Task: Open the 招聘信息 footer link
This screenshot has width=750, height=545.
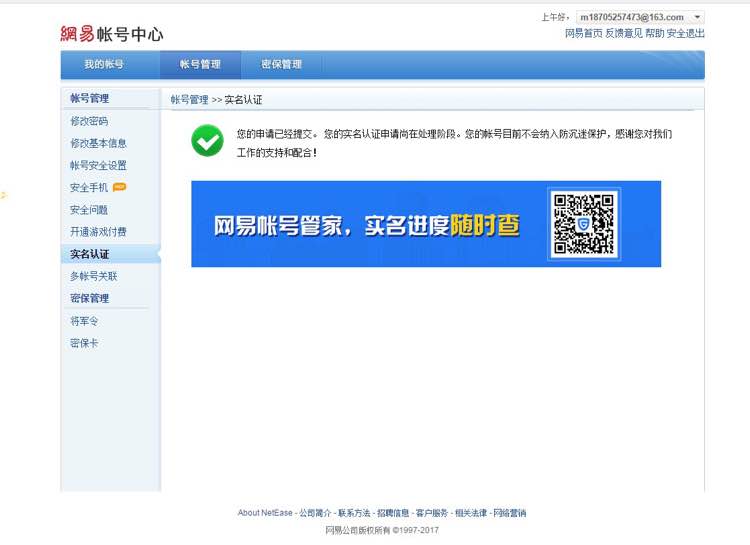Action: [393, 513]
